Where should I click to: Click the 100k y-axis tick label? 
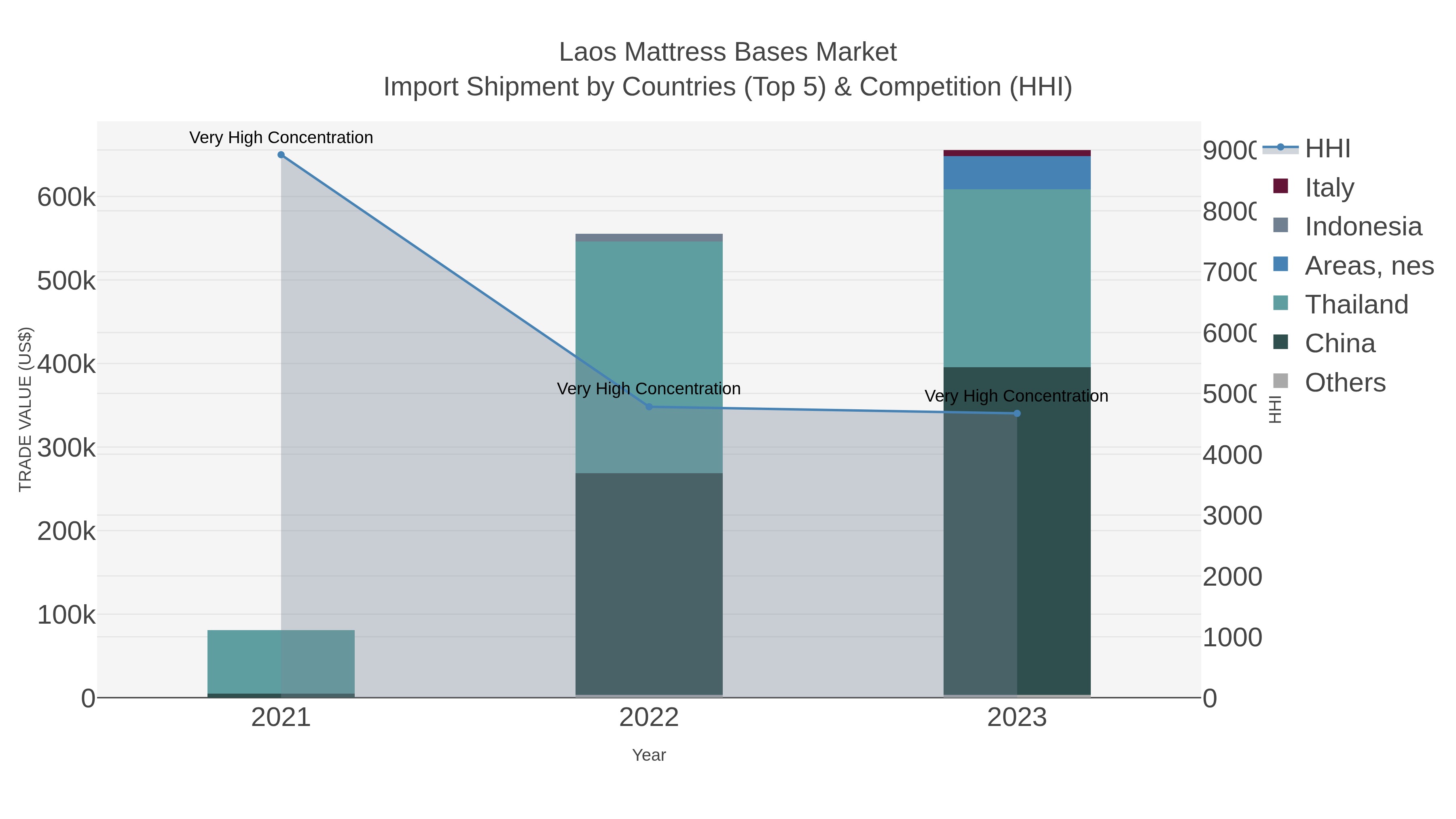[66, 615]
